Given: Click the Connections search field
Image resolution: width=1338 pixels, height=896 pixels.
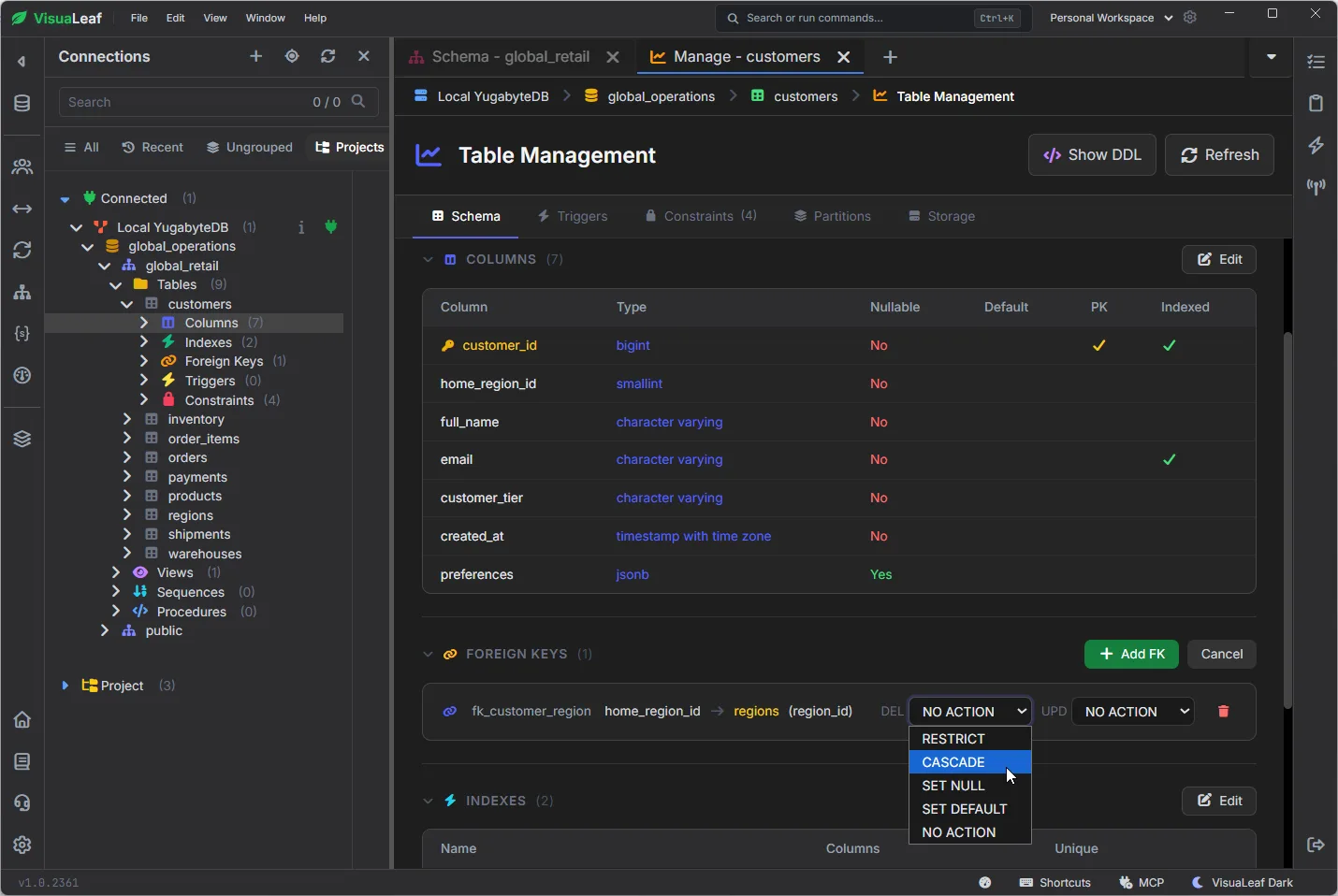Looking at the screenshot, I should [x=218, y=102].
